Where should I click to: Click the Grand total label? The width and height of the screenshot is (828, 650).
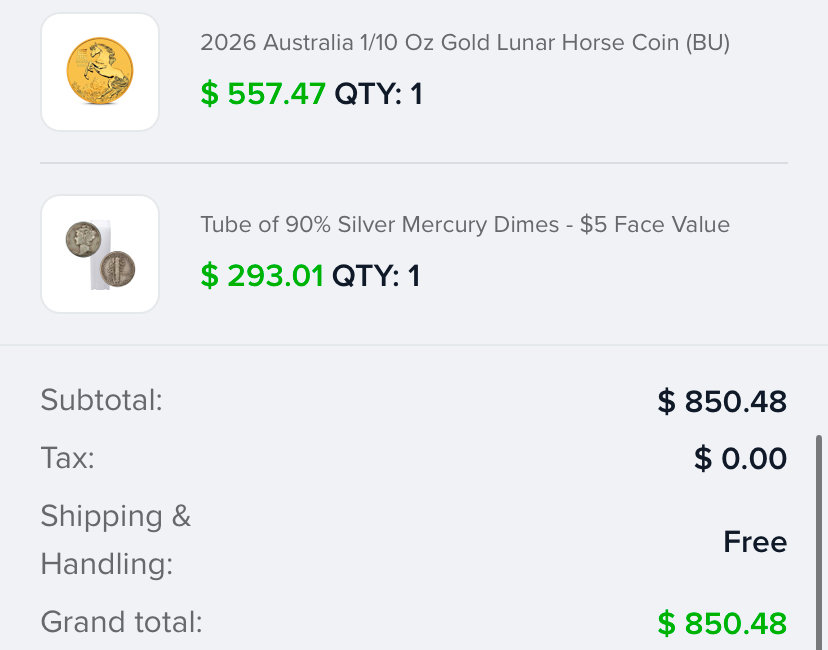pyautogui.click(x=121, y=623)
